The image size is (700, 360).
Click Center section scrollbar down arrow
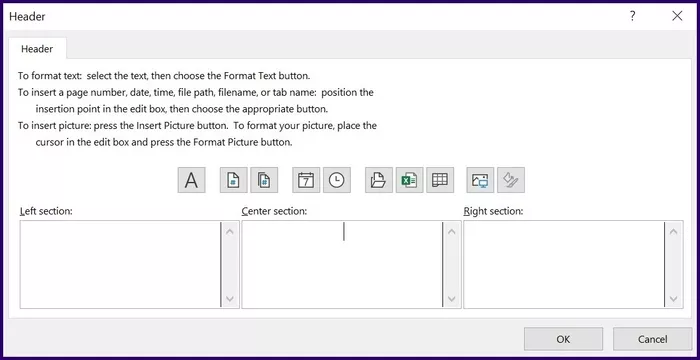pos(452,298)
